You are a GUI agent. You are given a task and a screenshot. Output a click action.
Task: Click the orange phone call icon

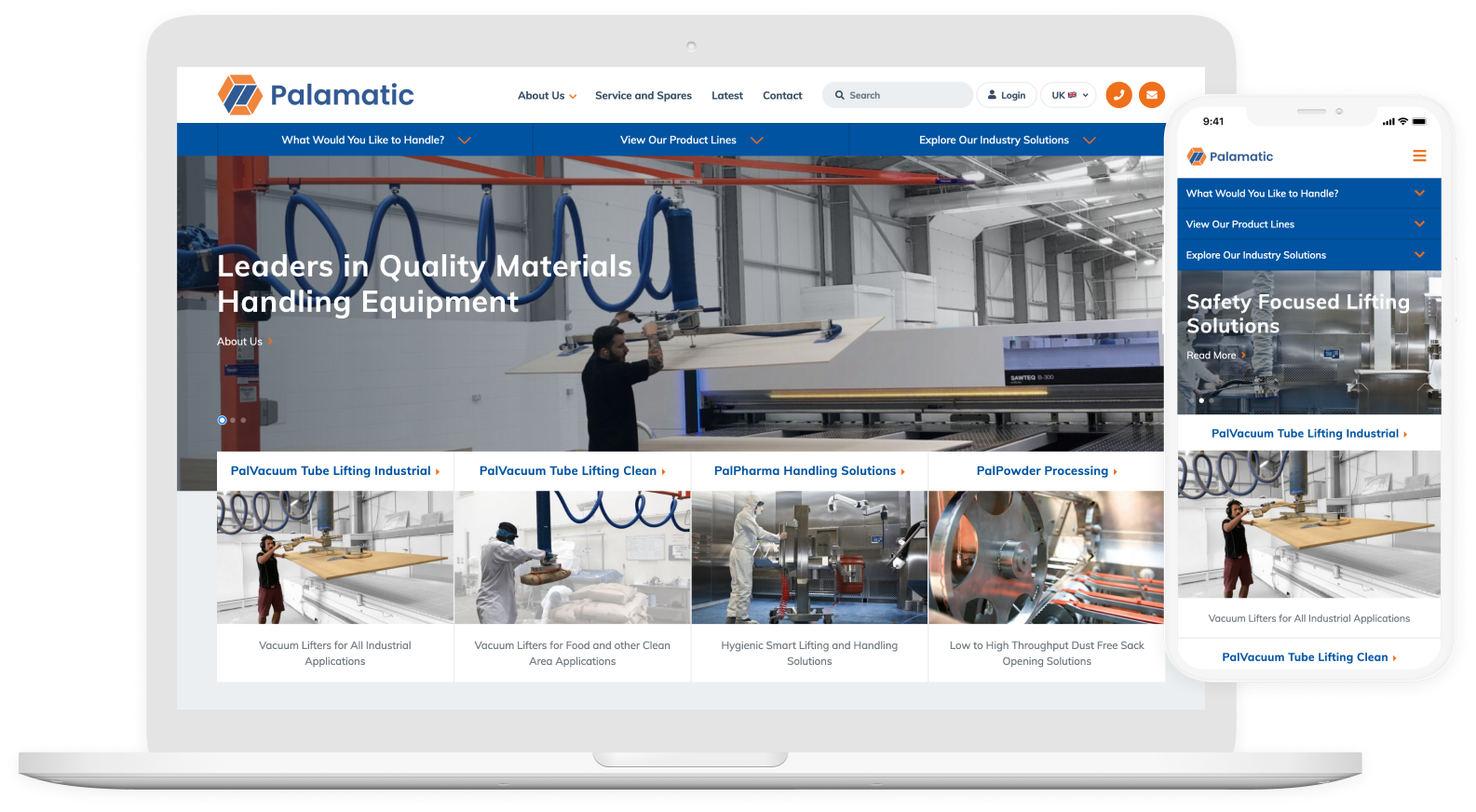tap(1118, 95)
